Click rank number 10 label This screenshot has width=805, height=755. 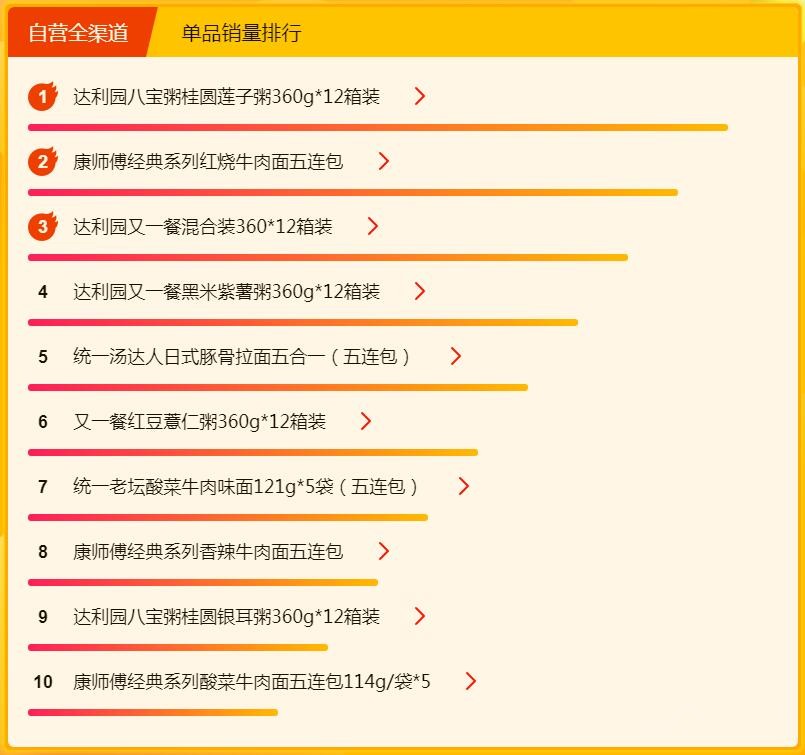tap(42, 682)
